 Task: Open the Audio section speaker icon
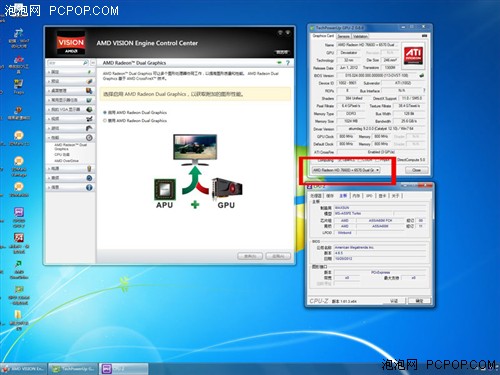(89, 178)
